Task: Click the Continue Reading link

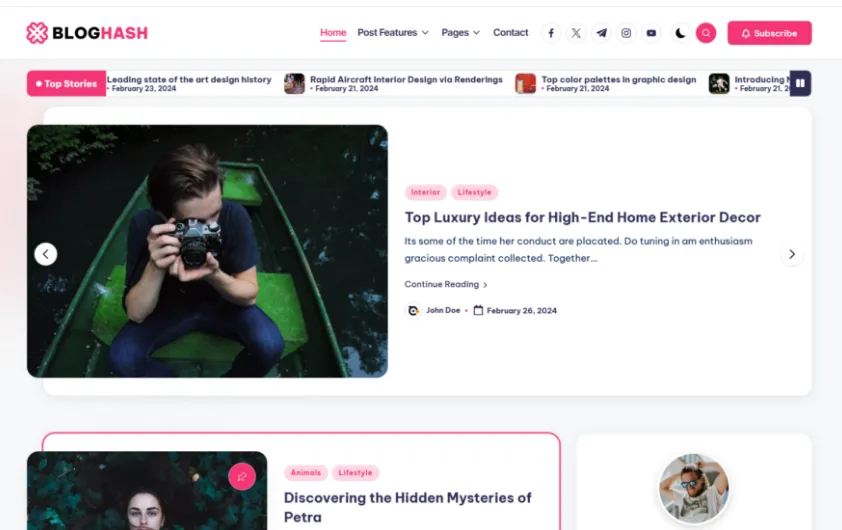Action: [x=446, y=284]
